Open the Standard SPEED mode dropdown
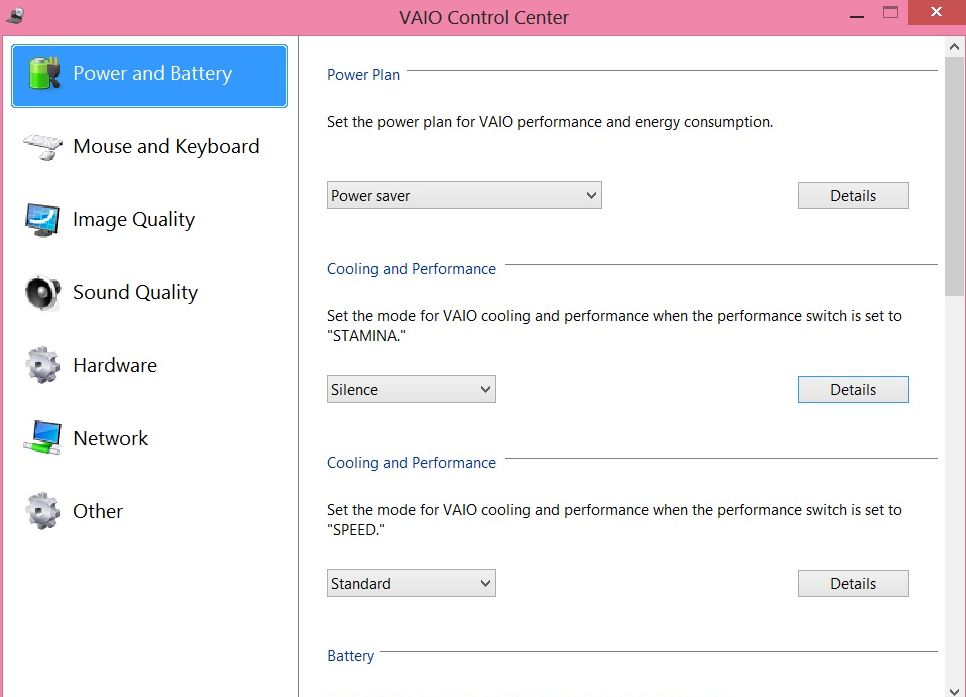The image size is (966, 697). pyautogui.click(x=411, y=584)
